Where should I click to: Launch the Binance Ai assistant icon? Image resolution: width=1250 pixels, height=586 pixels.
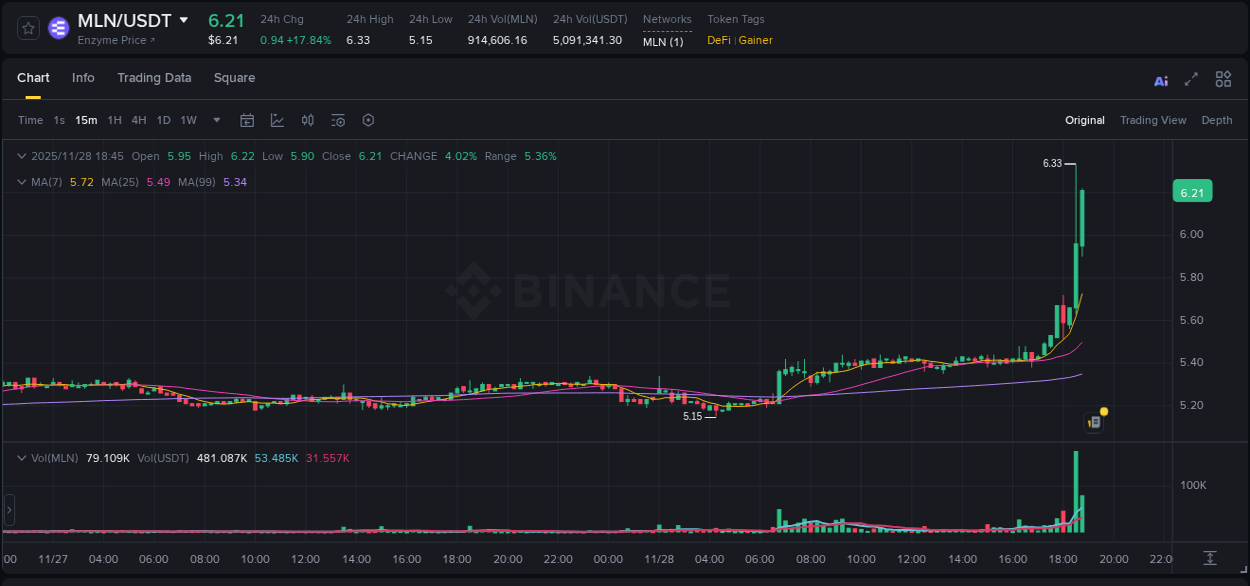(x=1161, y=79)
